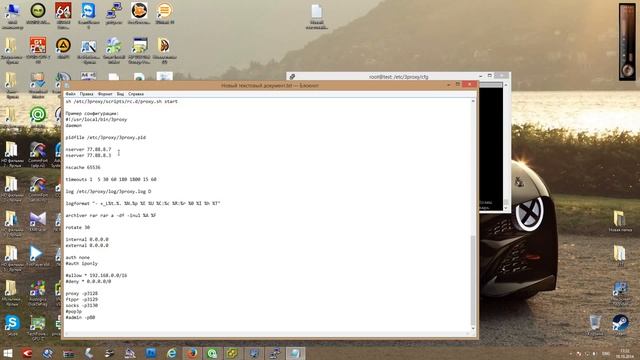Close the Notepad window
Image resolution: width=640 pixels, height=360 pixels.
pos(469,84)
